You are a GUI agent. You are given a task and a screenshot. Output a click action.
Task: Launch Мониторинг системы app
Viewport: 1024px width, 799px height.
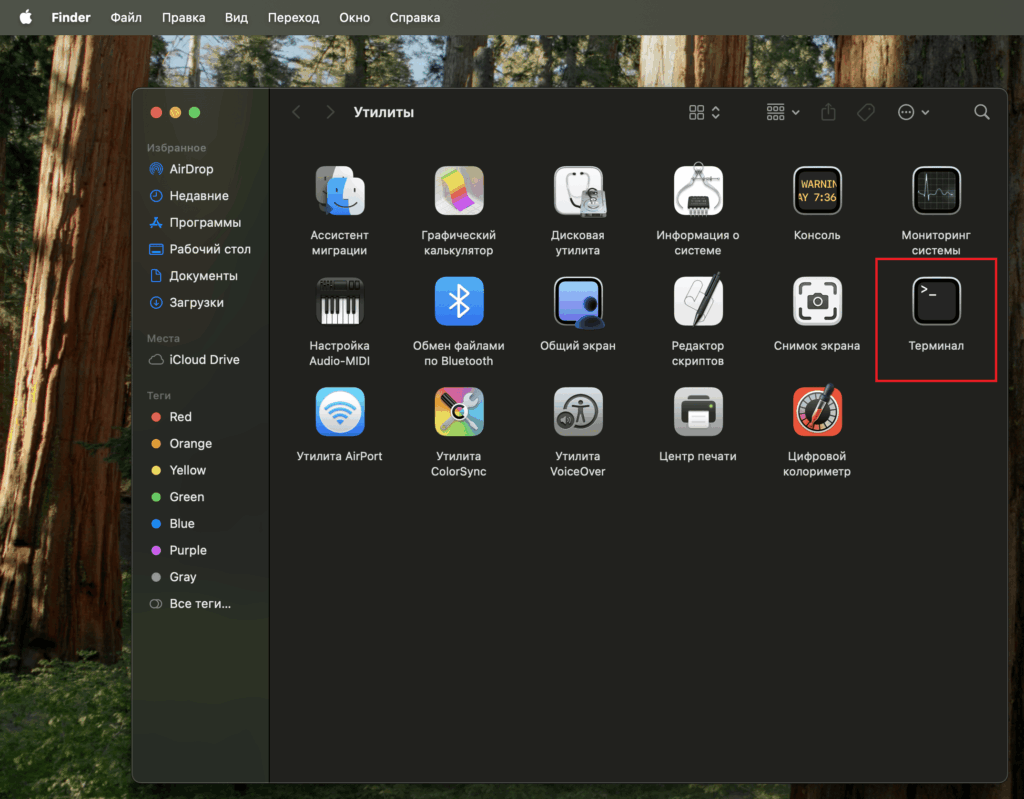pos(936,191)
